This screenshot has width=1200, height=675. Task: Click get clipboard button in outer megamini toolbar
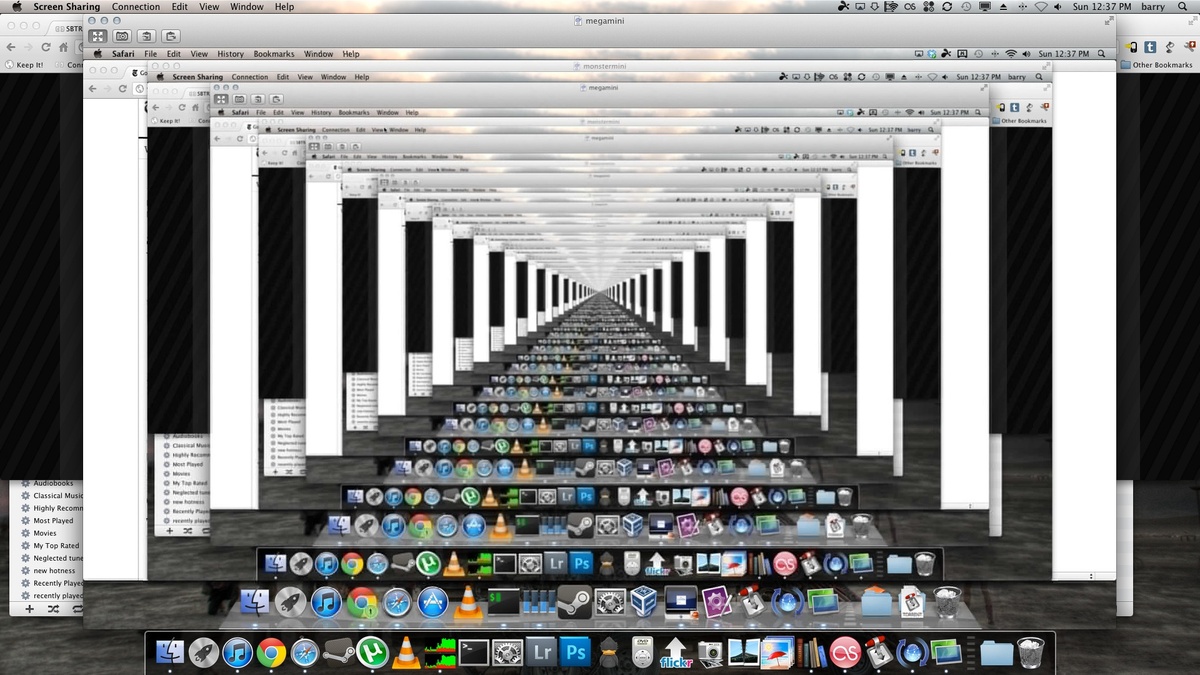pyautogui.click(x=148, y=36)
